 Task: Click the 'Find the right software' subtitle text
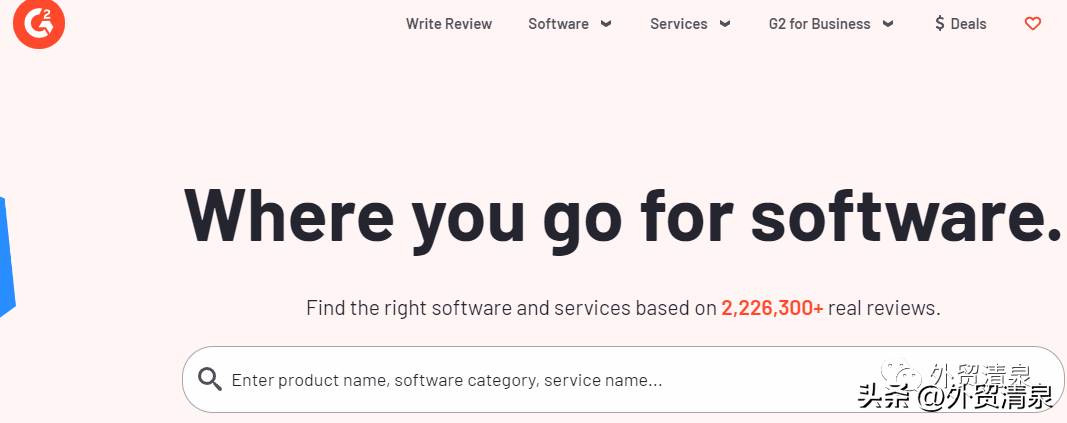(623, 308)
